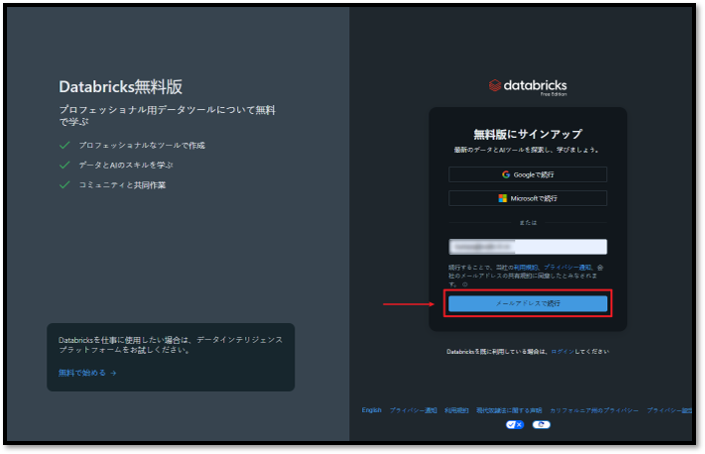Continue with Microsoft signup button
705x454 pixels.
pyautogui.click(x=527, y=198)
